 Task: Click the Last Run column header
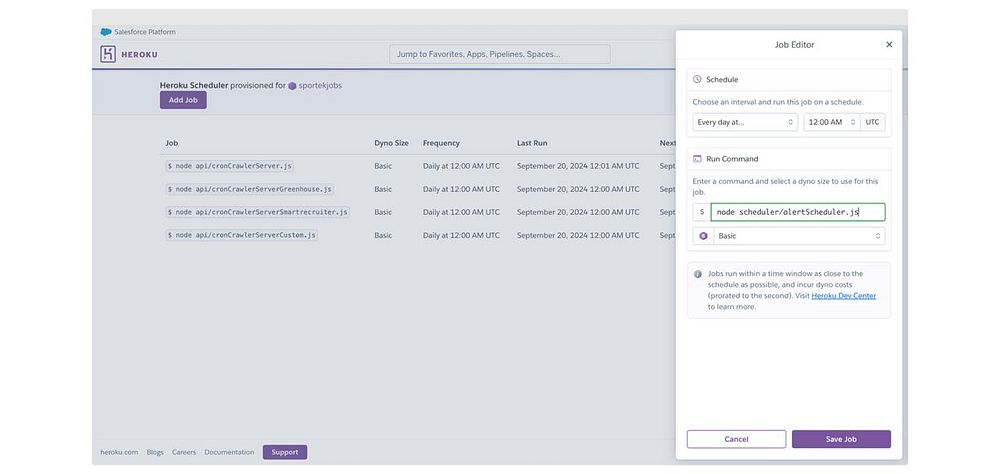532,144
